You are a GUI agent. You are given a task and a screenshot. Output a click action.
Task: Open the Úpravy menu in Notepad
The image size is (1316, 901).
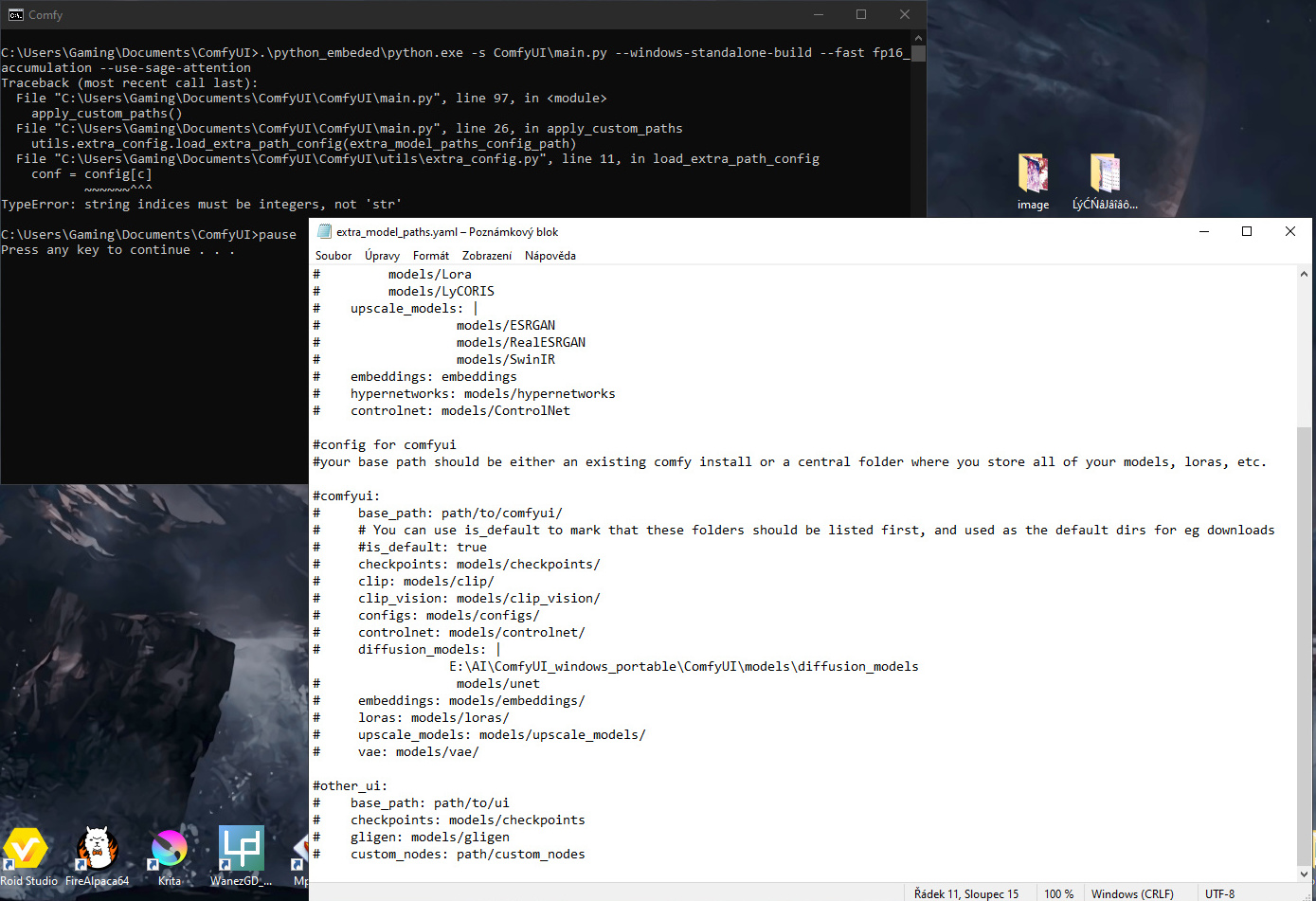click(382, 256)
